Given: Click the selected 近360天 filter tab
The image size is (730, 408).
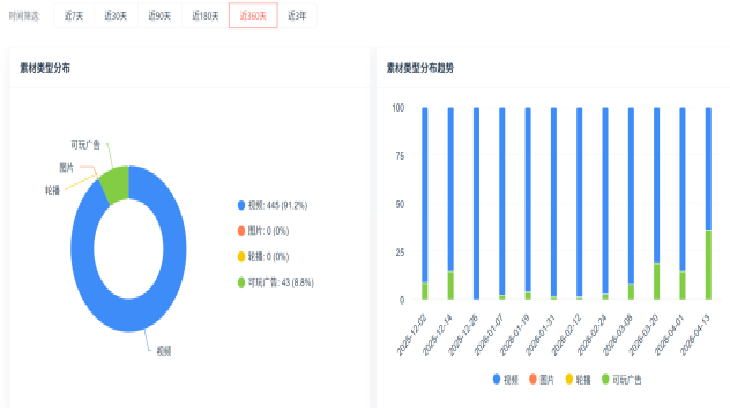Looking at the screenshot, I should tap(253, 16).
